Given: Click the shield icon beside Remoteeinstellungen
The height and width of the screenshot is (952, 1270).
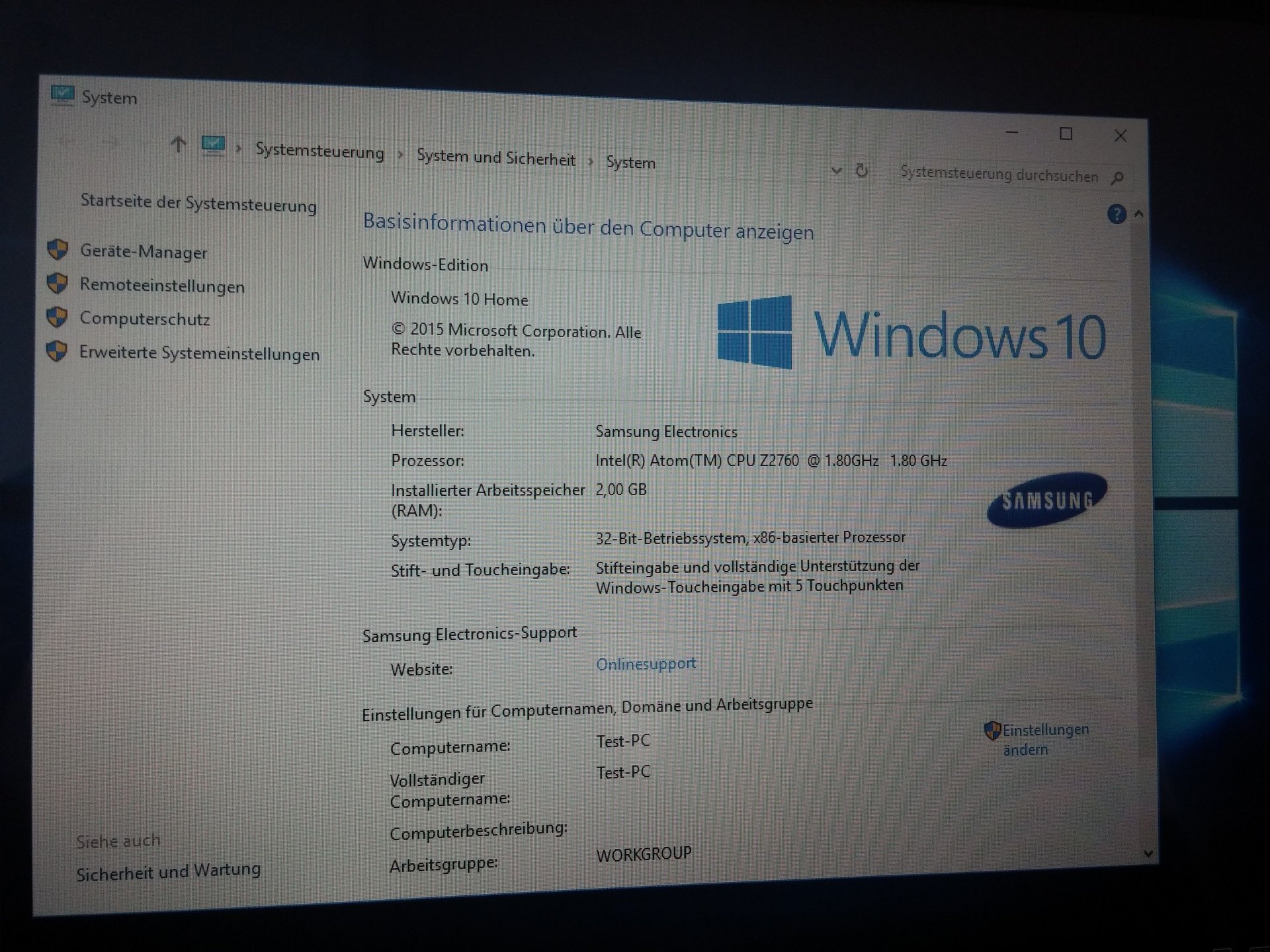Looking at the screenshot, I should tap(58, 283).
